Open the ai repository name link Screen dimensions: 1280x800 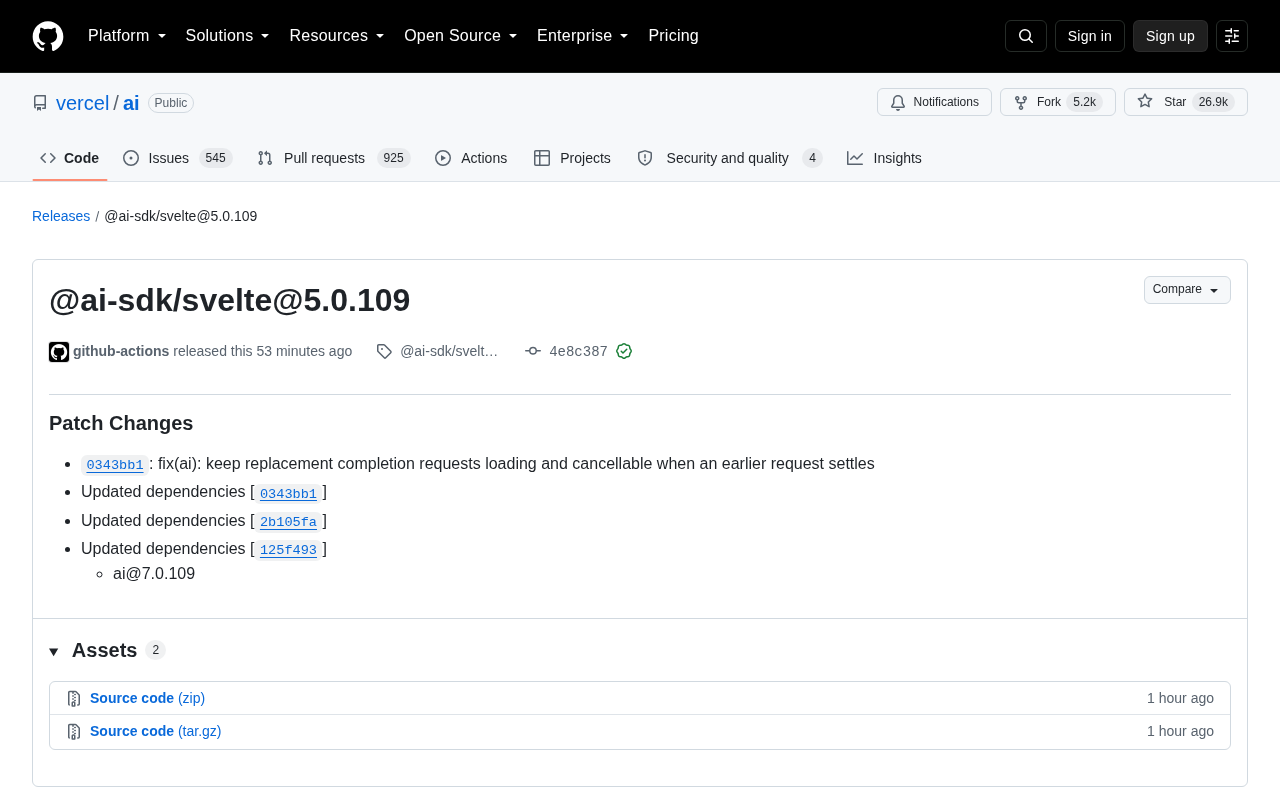[x=131, y=103]
